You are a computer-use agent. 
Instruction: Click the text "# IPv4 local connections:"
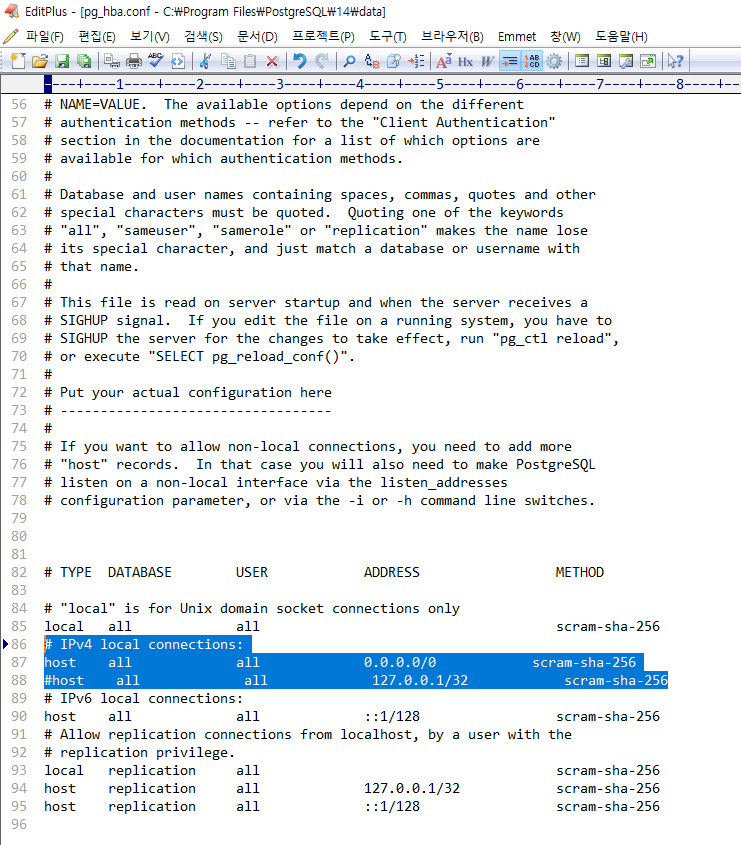coord(143,645)
